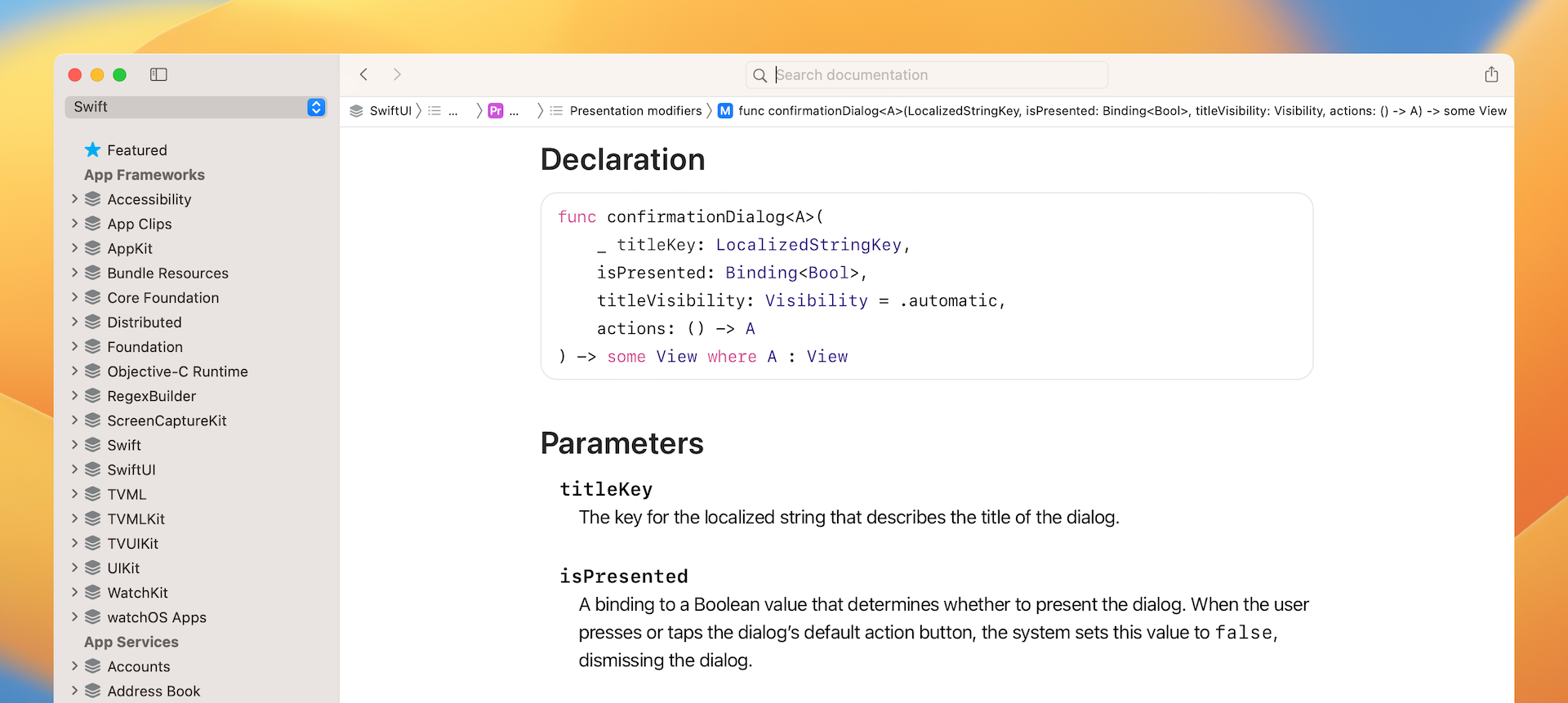This screenshot has width=1568, height=703.
Task: Focus the Search documentation field
Action: point(927,75)
